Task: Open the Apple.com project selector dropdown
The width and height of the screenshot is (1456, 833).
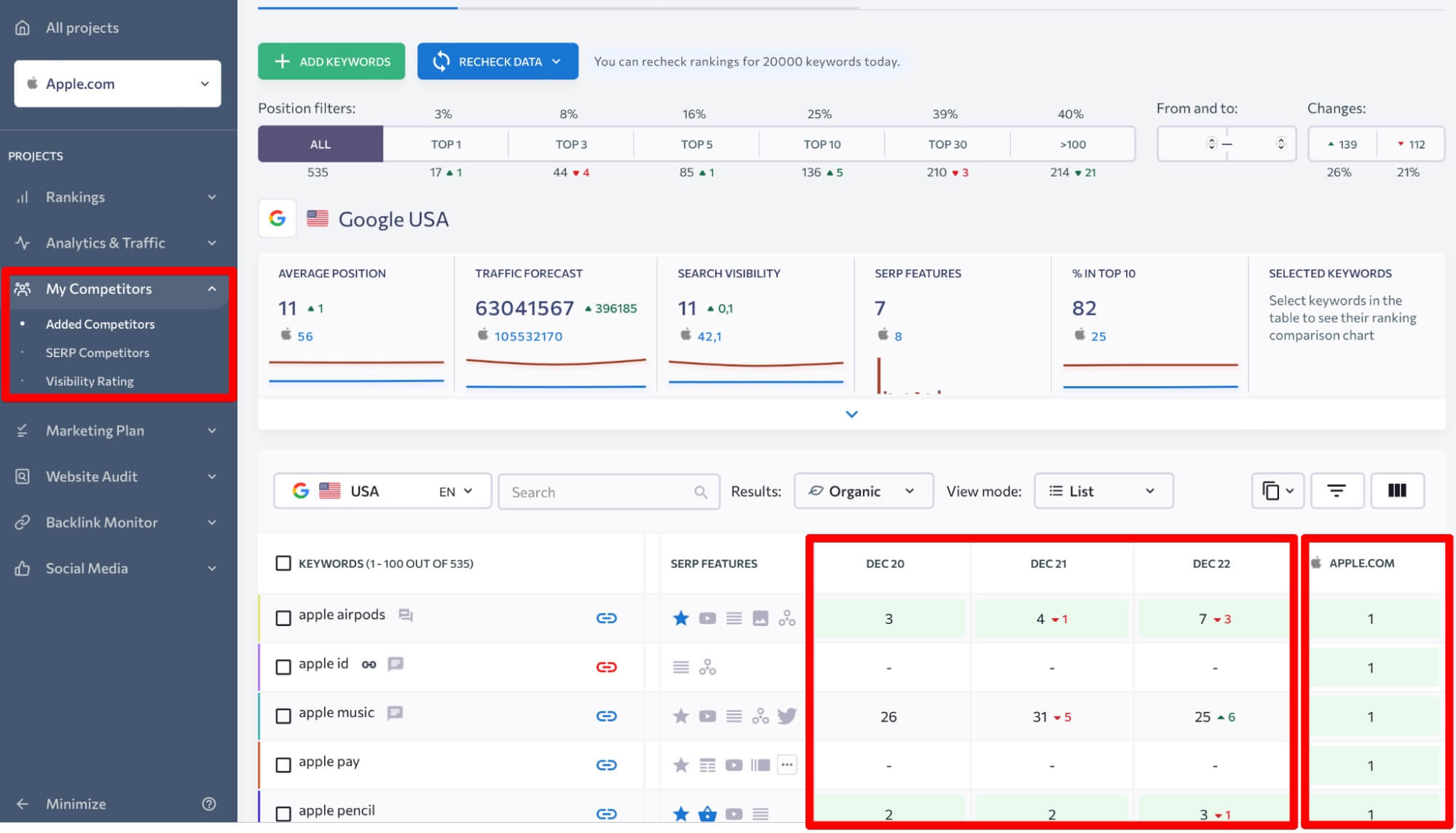Action: [117, 84]
